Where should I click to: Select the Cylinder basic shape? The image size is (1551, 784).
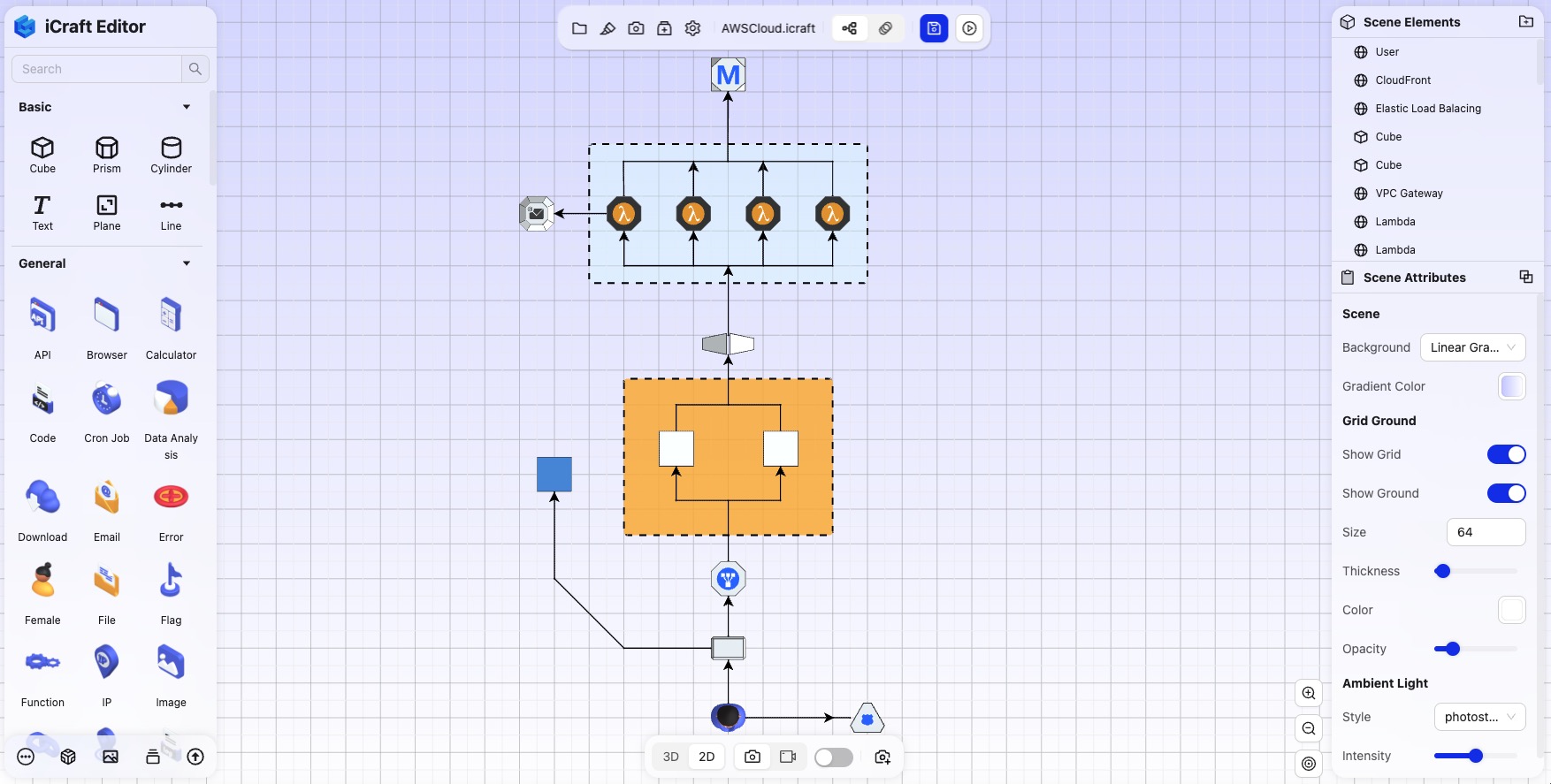[x=171, y=156]
